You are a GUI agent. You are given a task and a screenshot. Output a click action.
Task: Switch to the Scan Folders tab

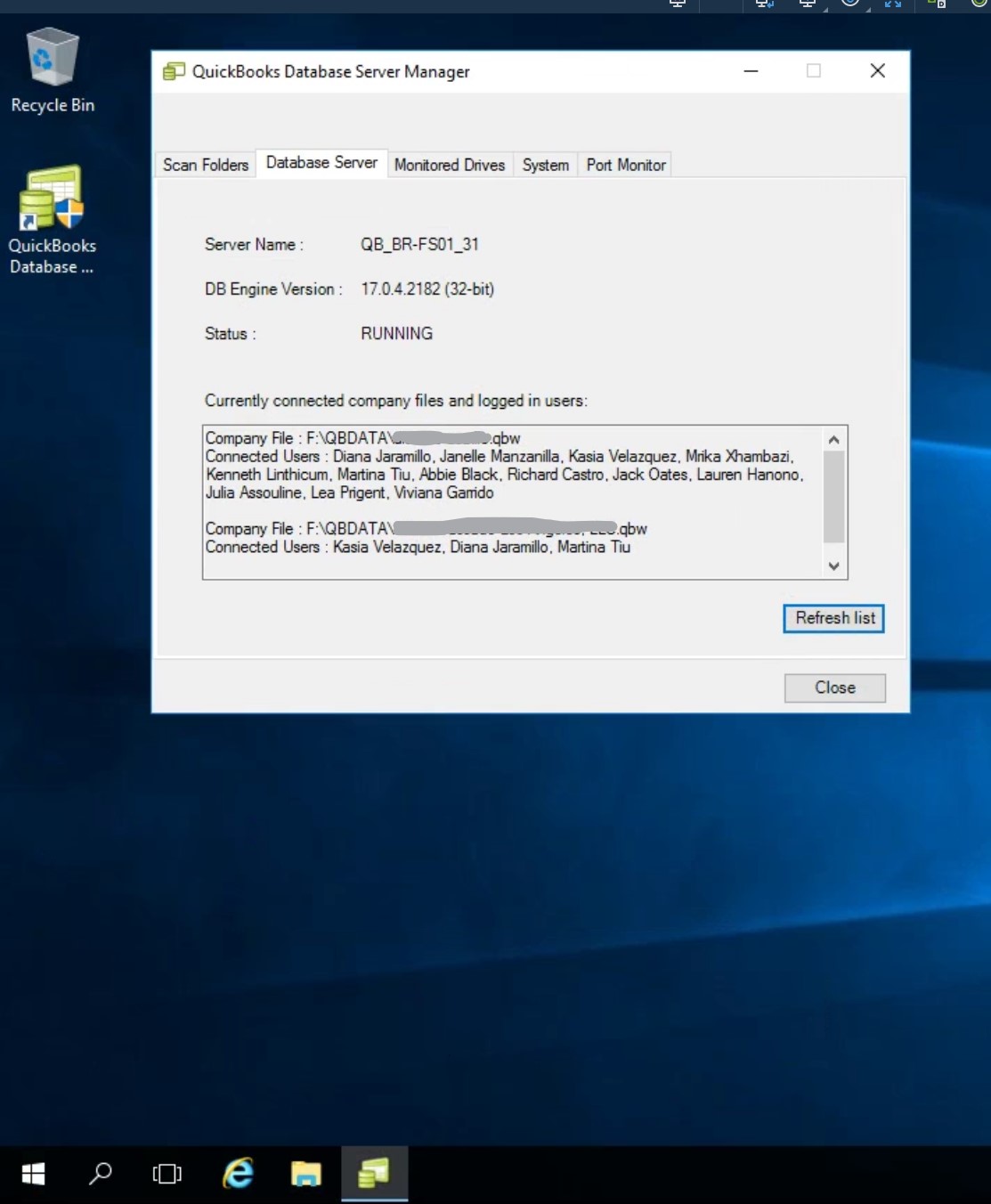click(204, 164)
